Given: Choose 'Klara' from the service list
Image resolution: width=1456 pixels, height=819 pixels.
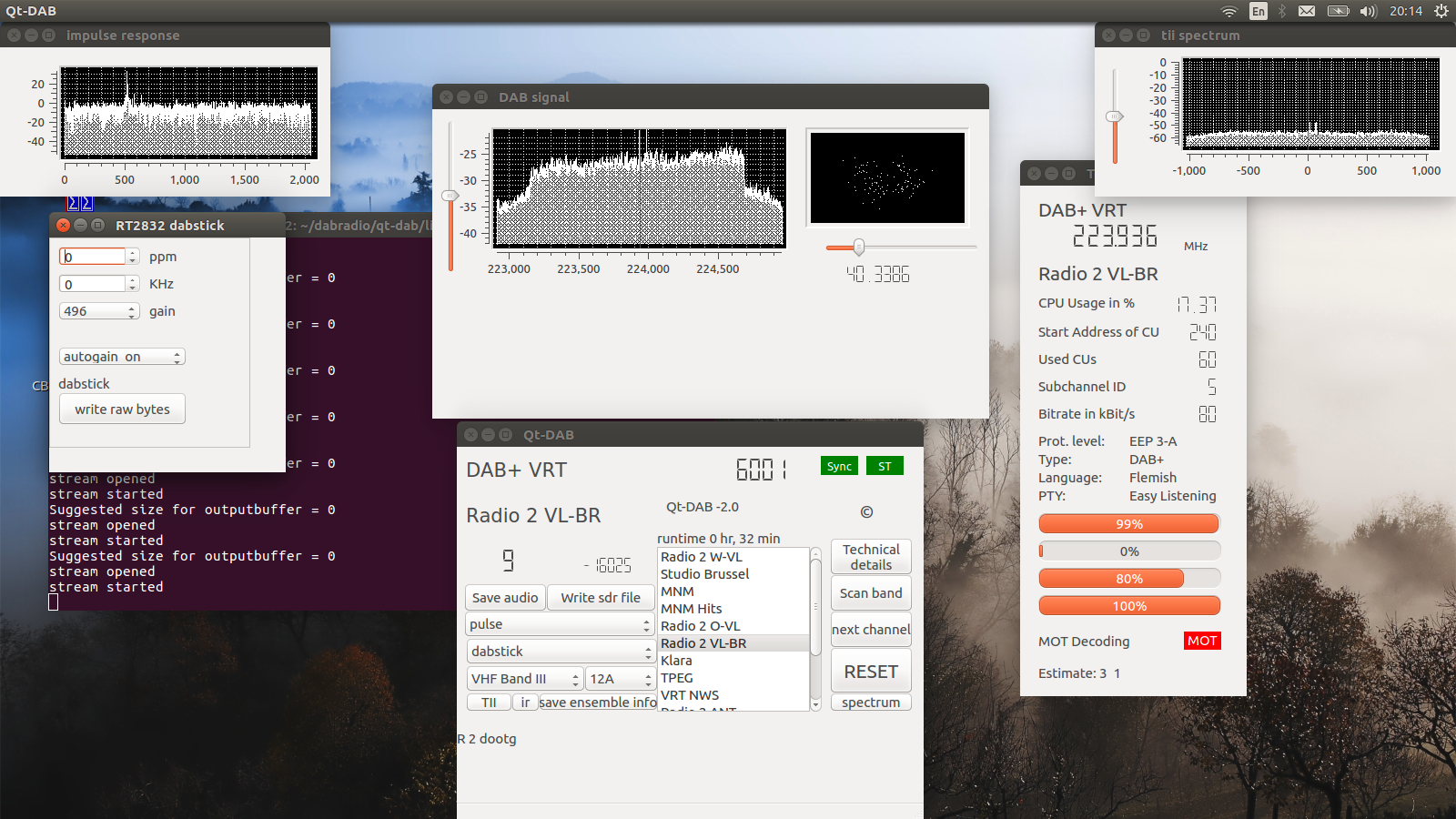Looking at the screenshot, I should [676, 661].
